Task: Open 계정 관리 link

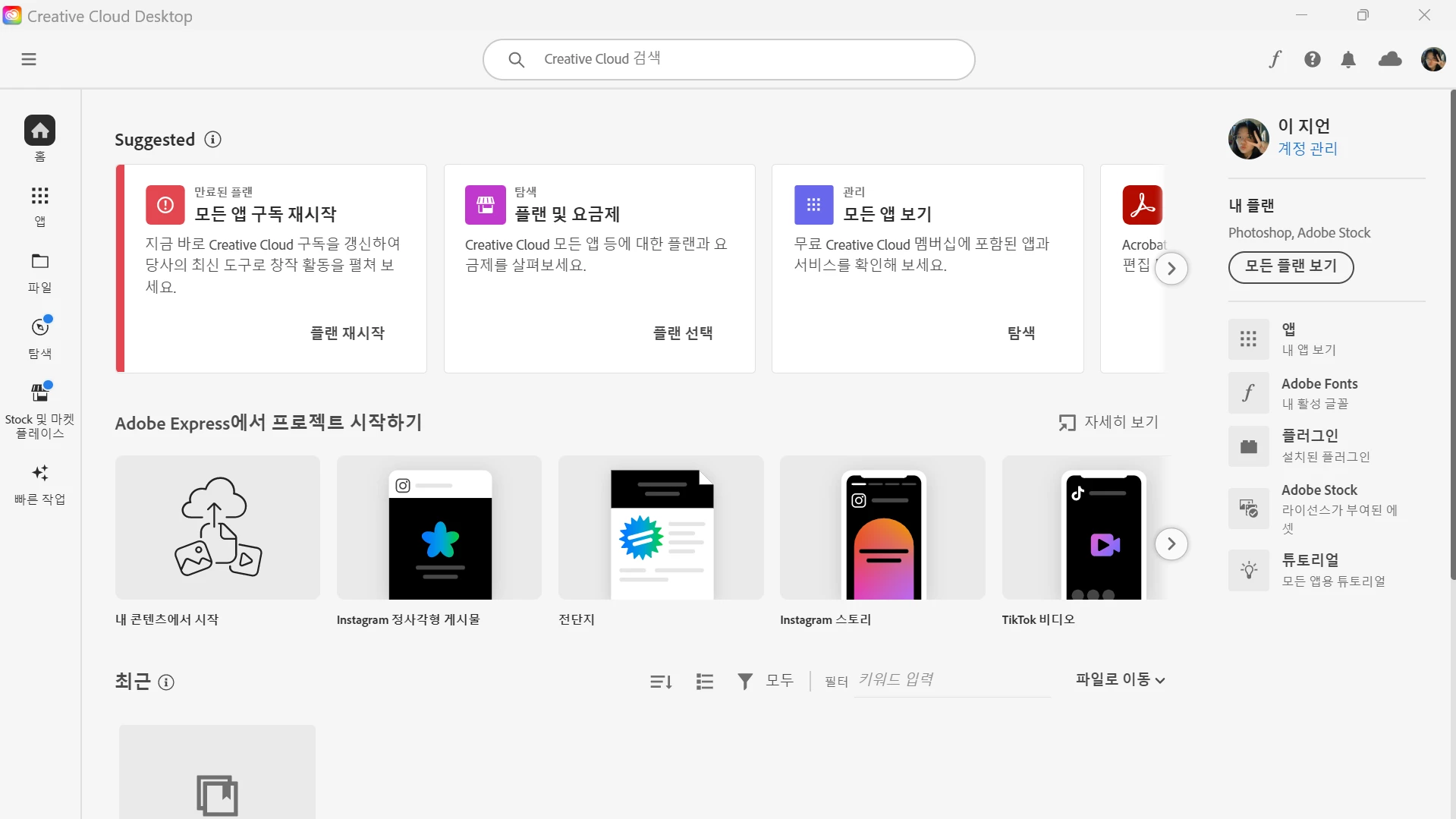Action: pos(1308,149)
